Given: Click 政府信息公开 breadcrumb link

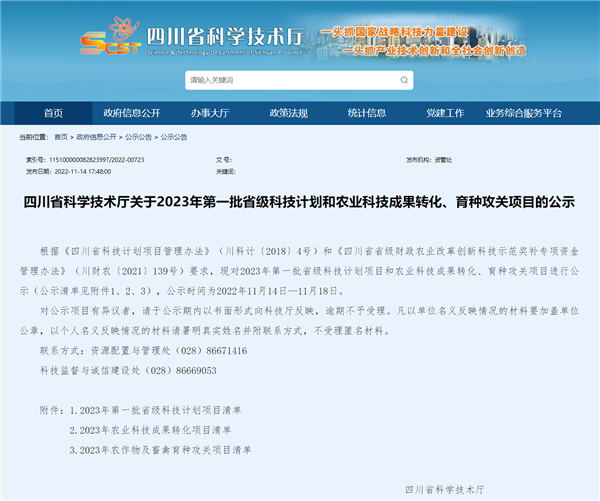Looking at the screenshot, I should [x=97, y=137].
